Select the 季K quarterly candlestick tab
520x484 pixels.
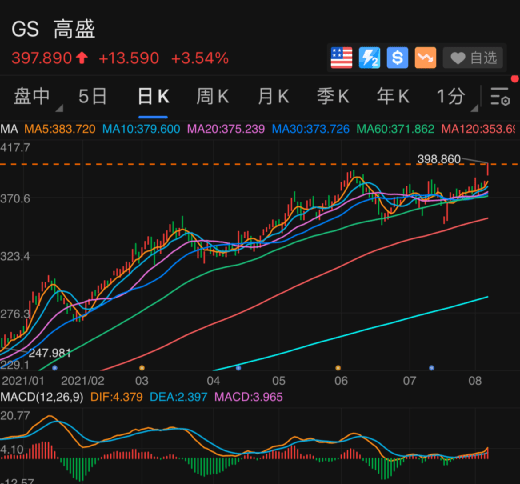(333, 97)
